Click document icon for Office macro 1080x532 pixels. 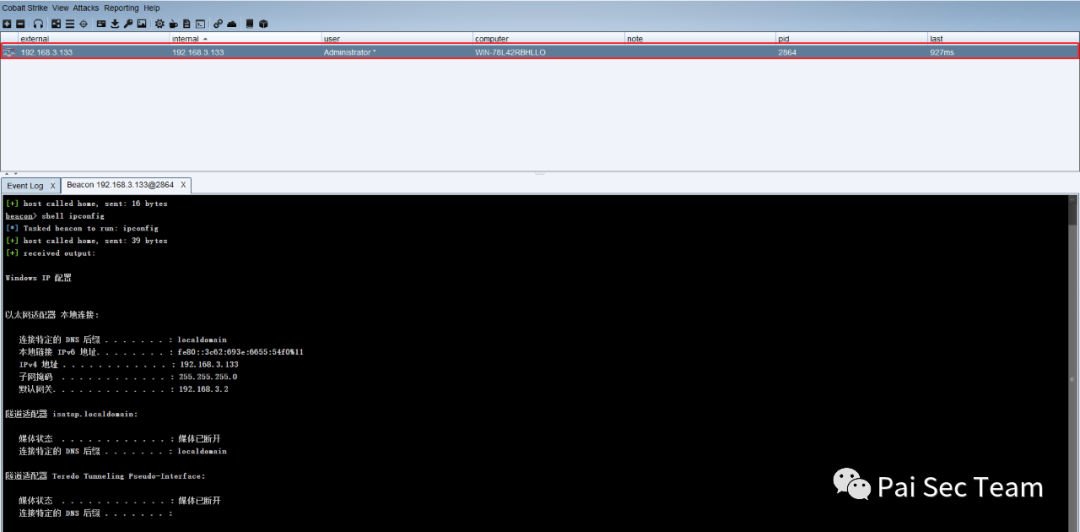[187, 23]
